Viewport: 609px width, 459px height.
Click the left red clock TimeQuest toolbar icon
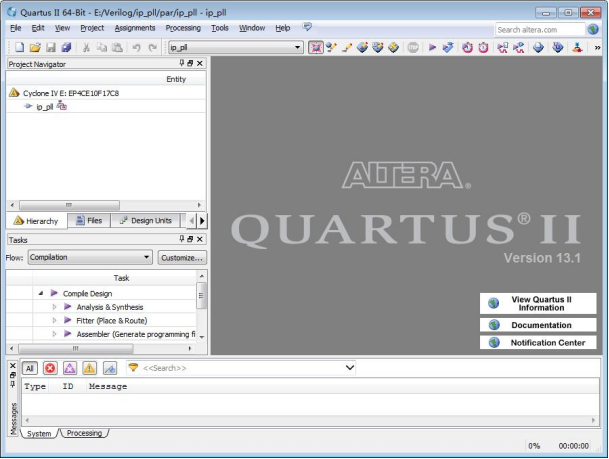pyautogui.click(x=467, y=47)
